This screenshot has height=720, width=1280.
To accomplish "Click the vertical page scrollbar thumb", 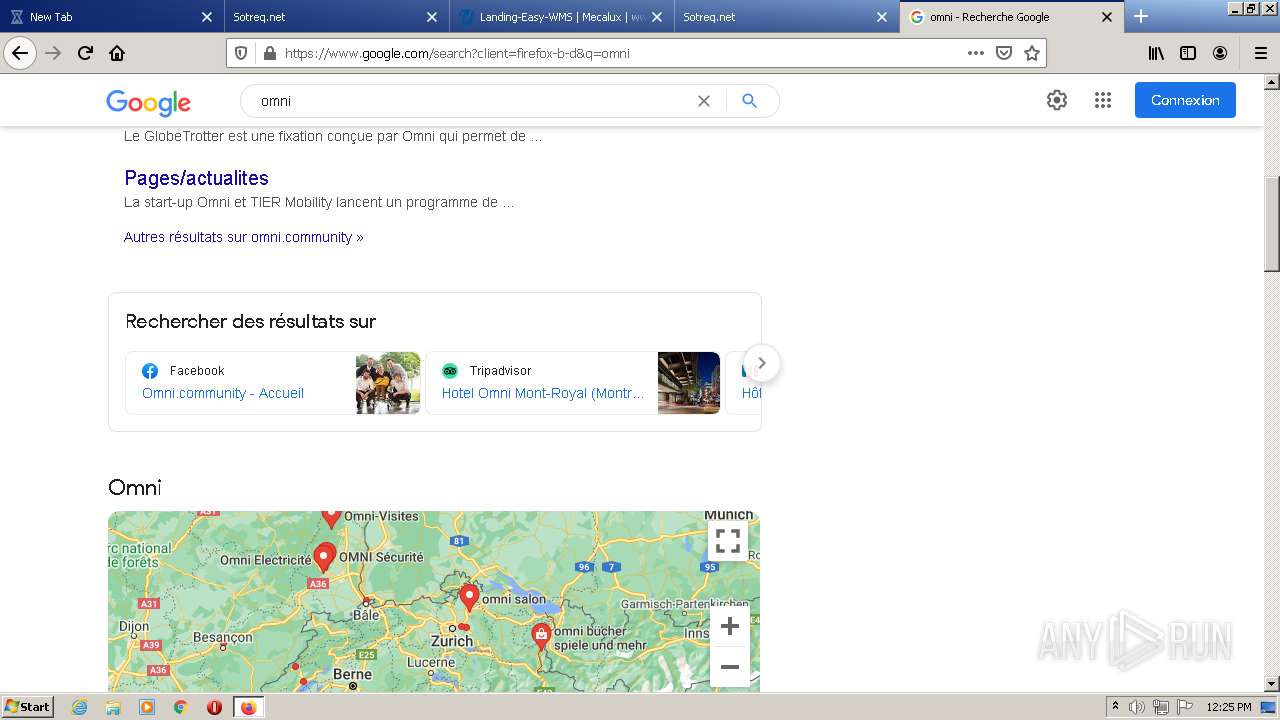I will pos(1271,224).
